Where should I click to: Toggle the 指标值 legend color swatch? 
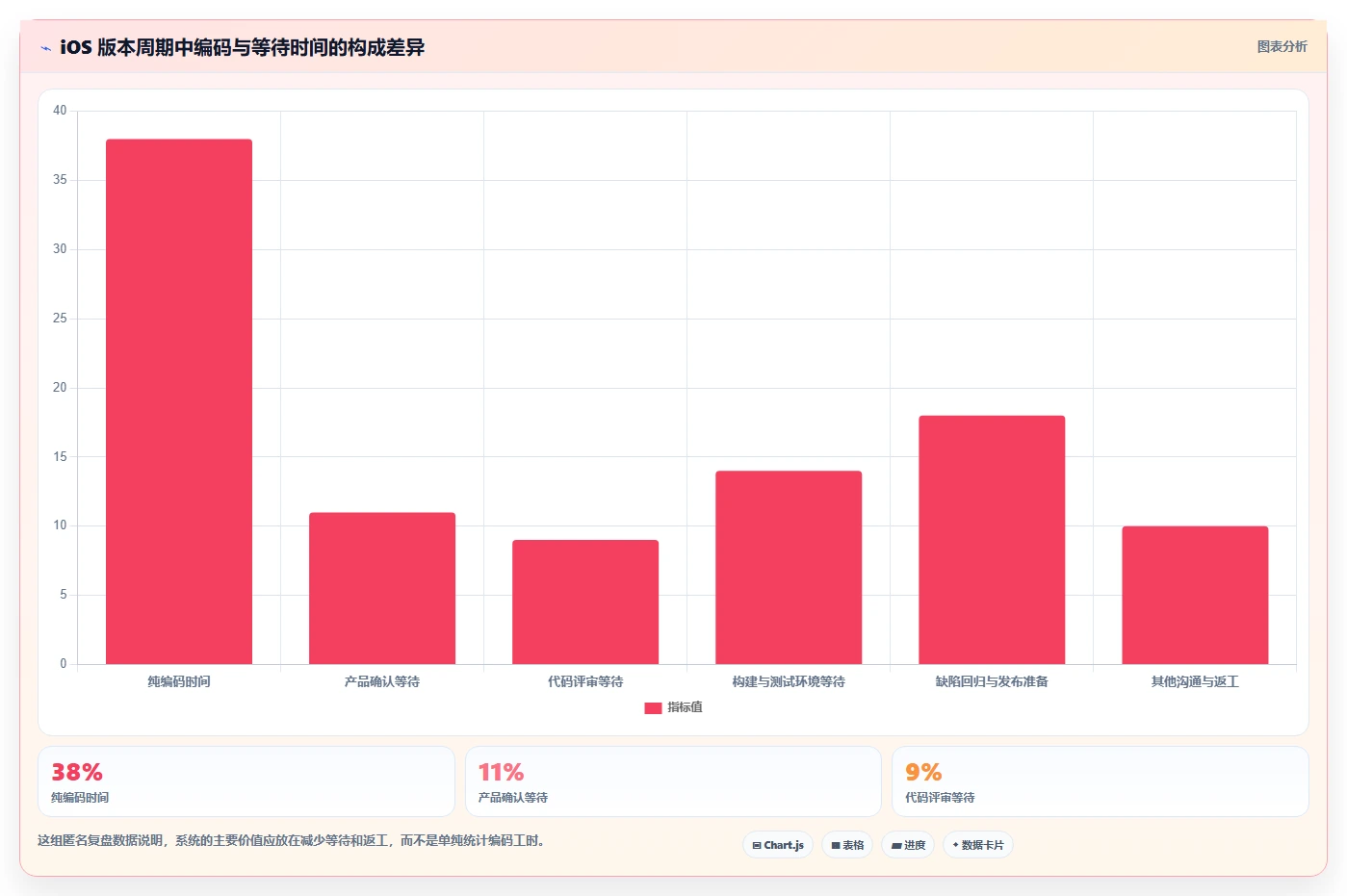click(653, 707)
